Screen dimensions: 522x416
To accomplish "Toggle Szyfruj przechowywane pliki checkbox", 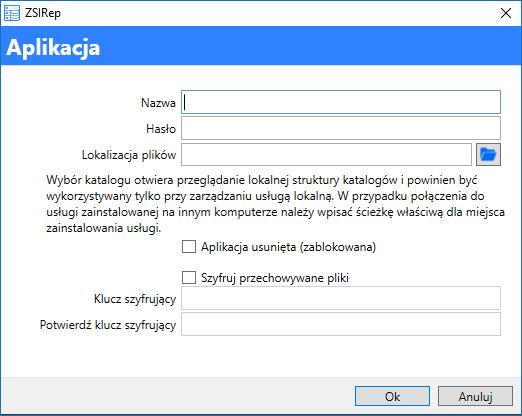I will (189, 278).
